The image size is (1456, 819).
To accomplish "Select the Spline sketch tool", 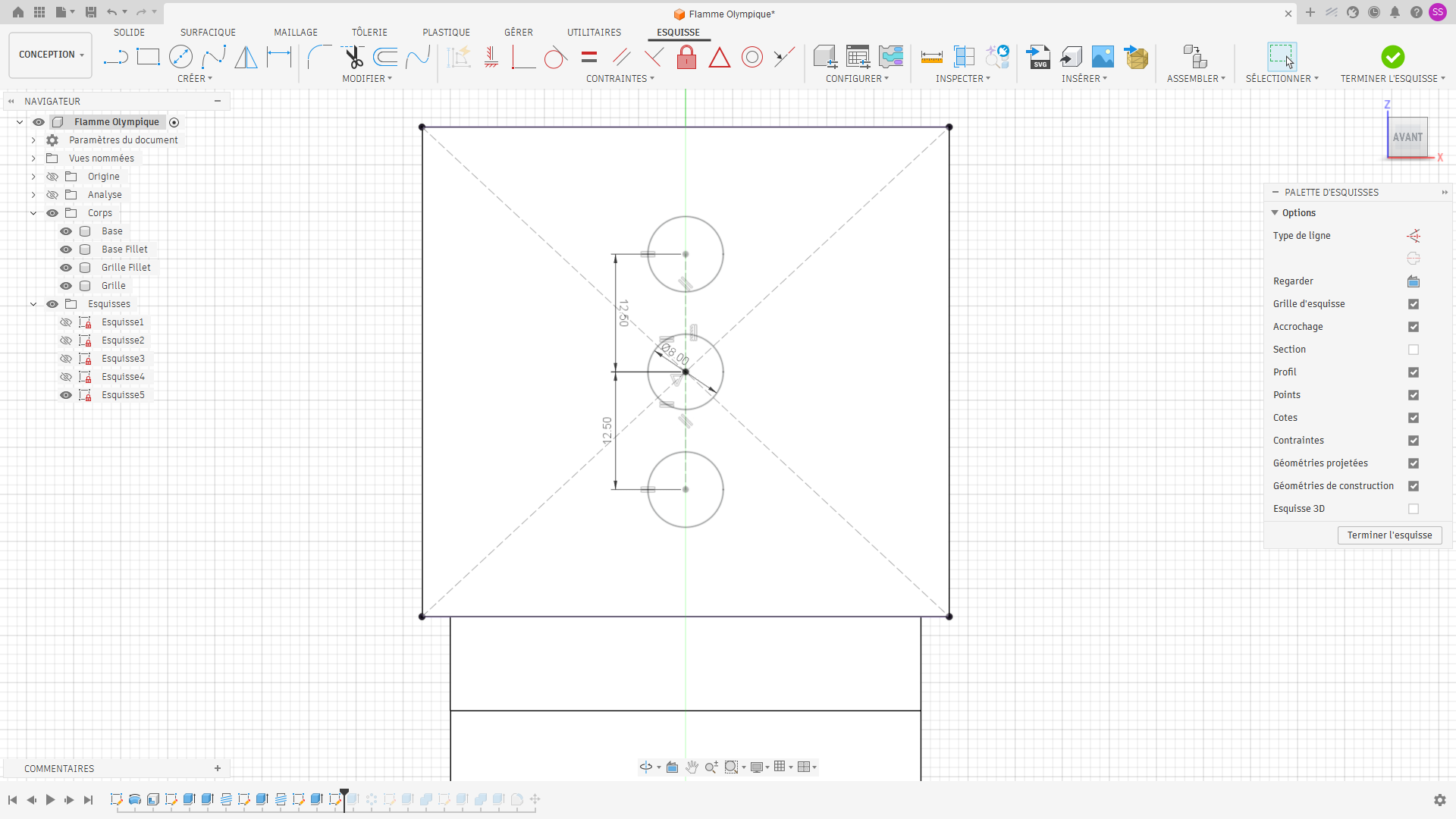I will pos(213,57).
